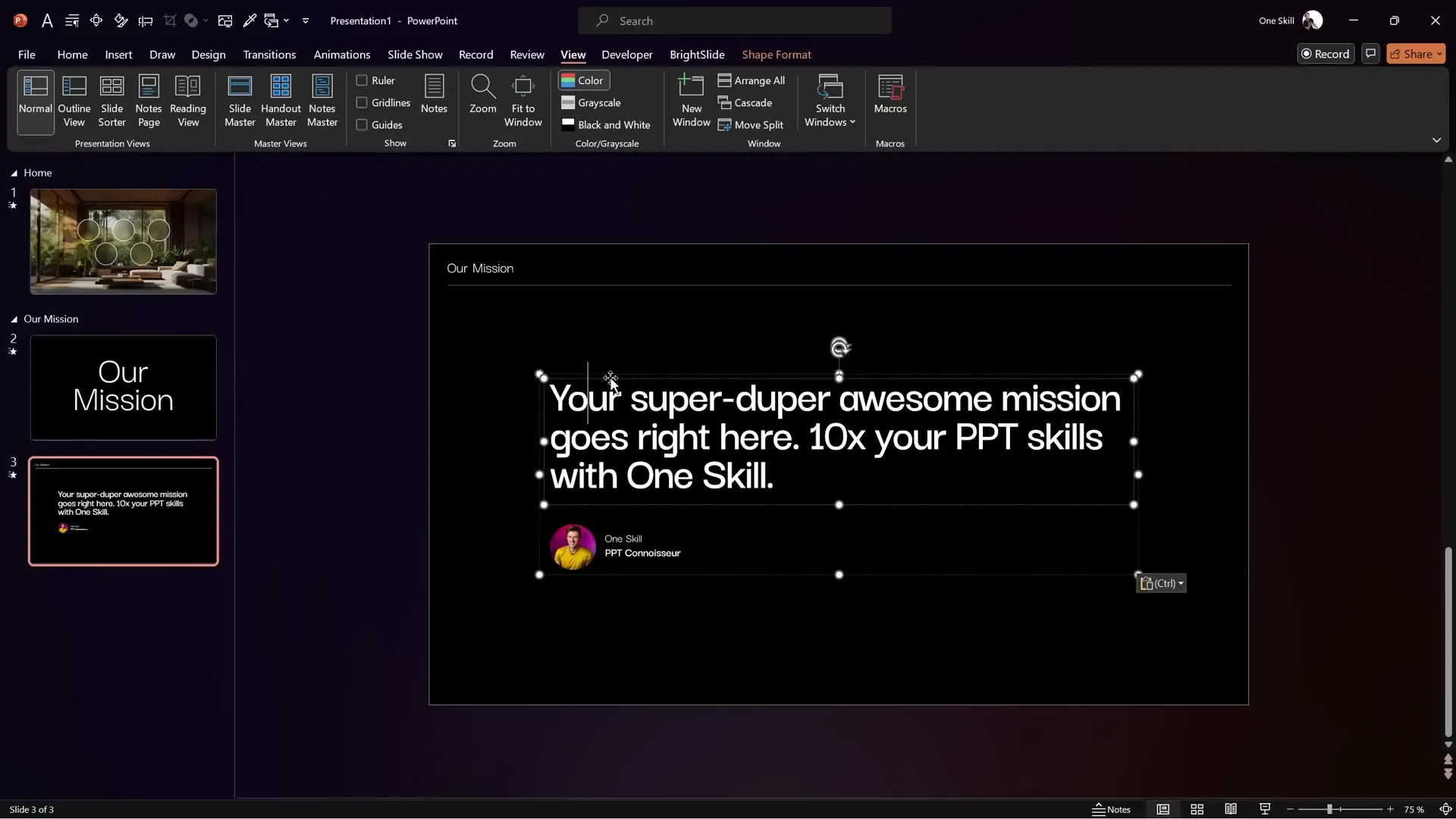The width and height of the screenshot is (1456, 819).
Task: Enable the Guides checkbox
Action: coord(362,124)
